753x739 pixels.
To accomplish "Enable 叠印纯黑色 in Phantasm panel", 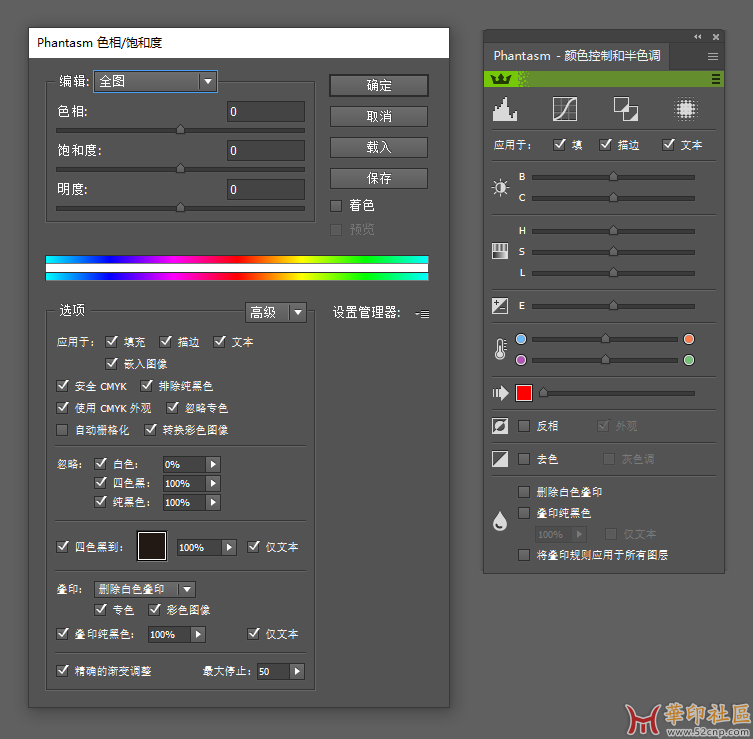I will click(524, 513).
